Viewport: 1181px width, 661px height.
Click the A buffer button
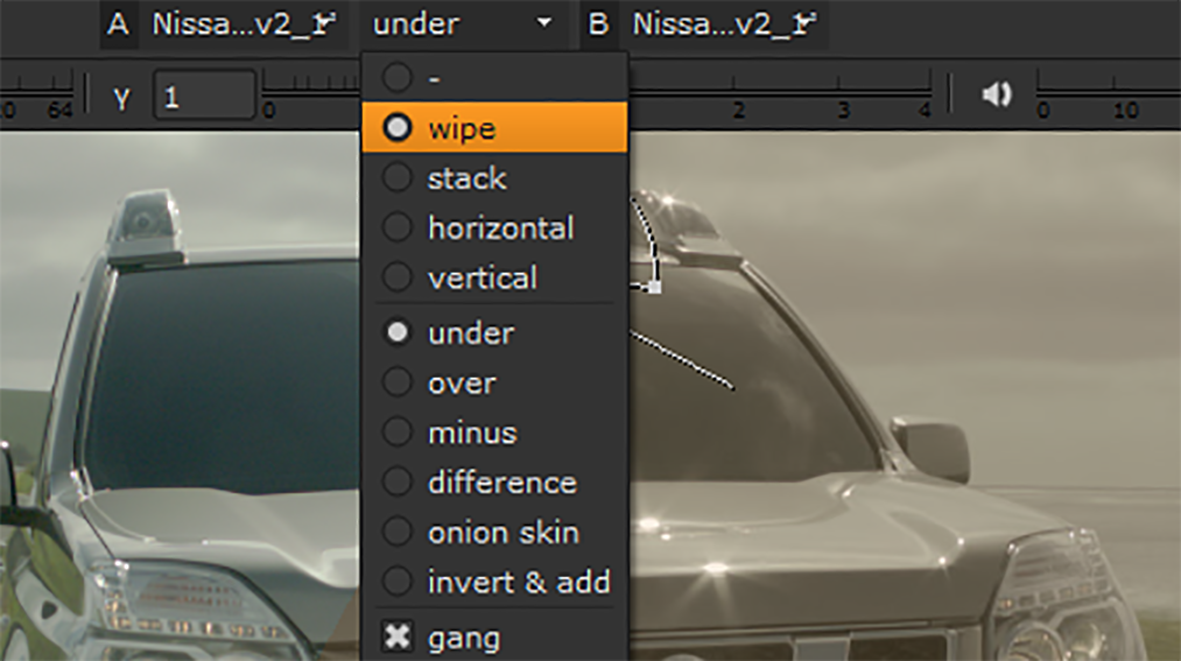coord(118,25)
